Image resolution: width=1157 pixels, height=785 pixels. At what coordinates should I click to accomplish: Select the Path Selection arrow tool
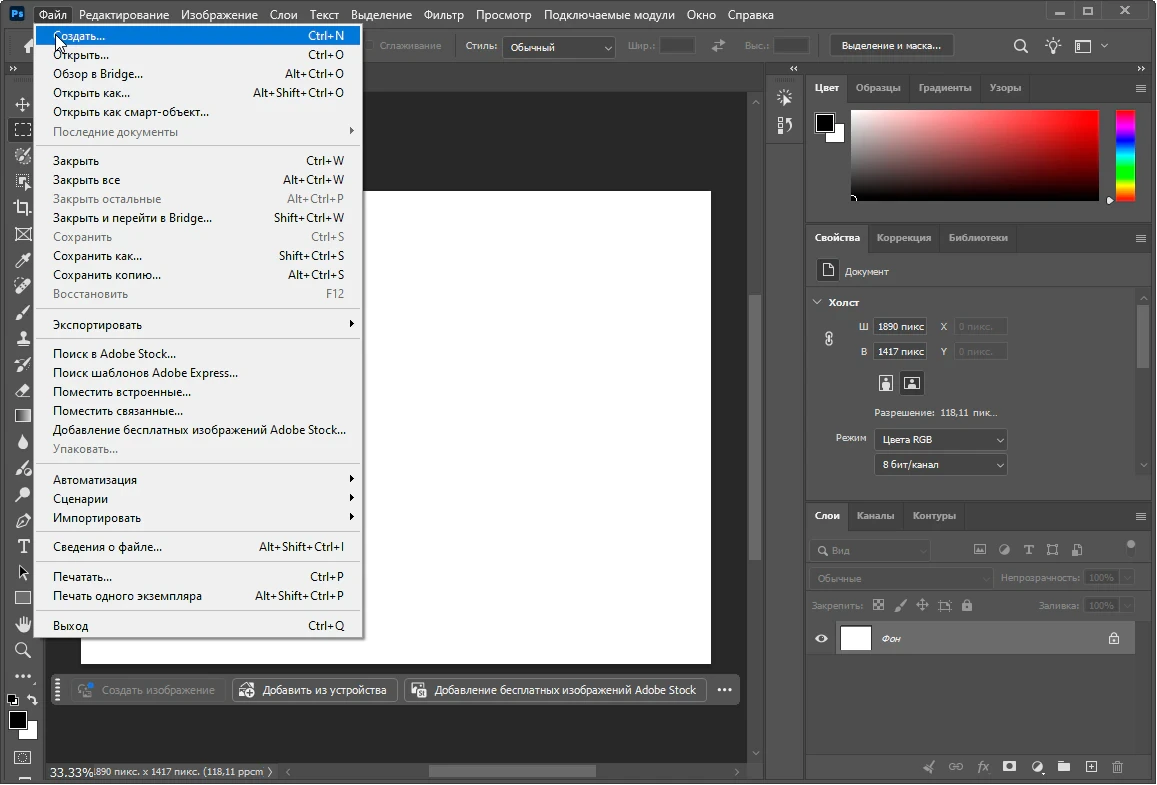coord(23,572)
